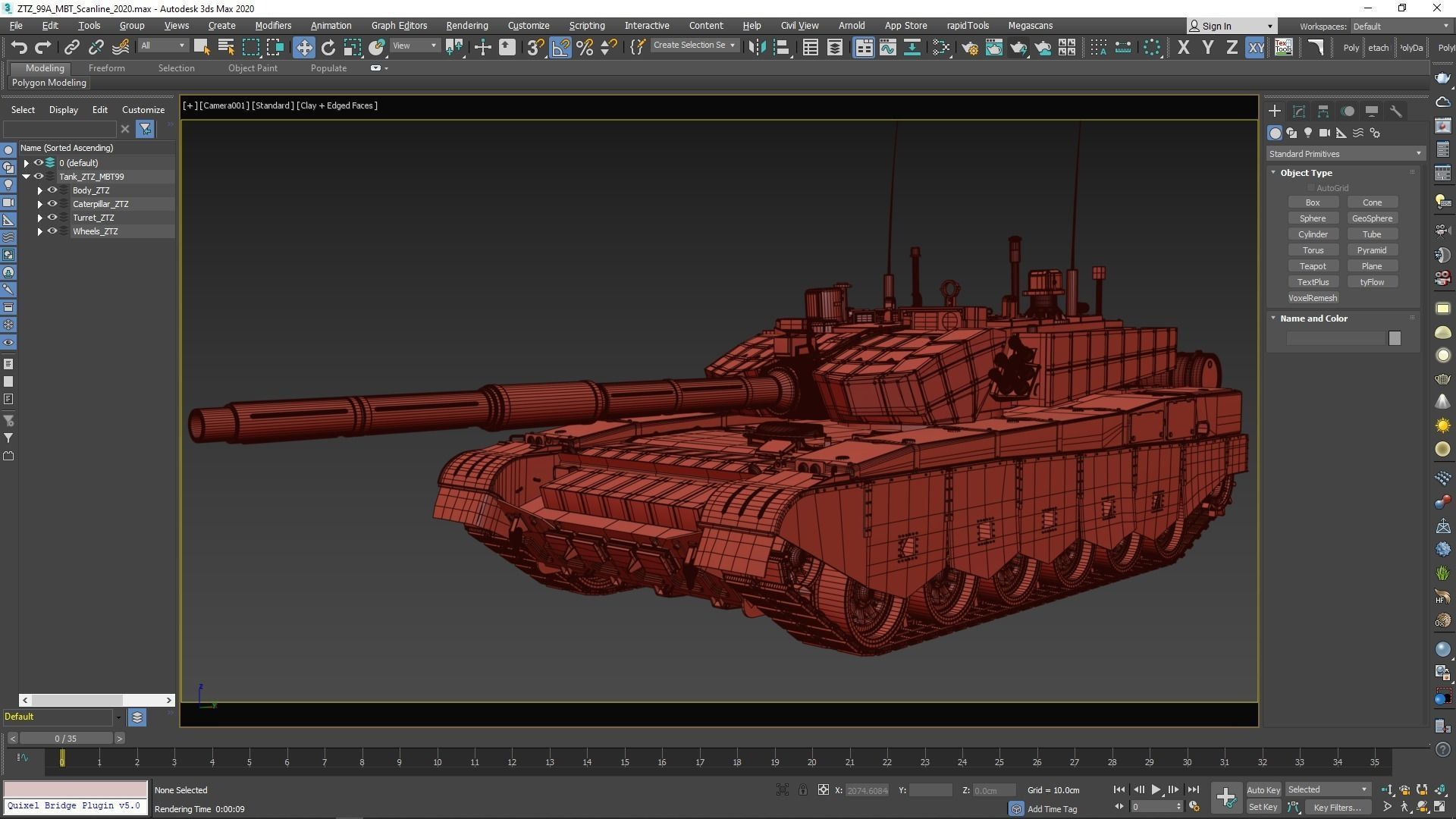The image size is (1456, 819).
Task: Click the Undo arrow icon
Action: 18,47
